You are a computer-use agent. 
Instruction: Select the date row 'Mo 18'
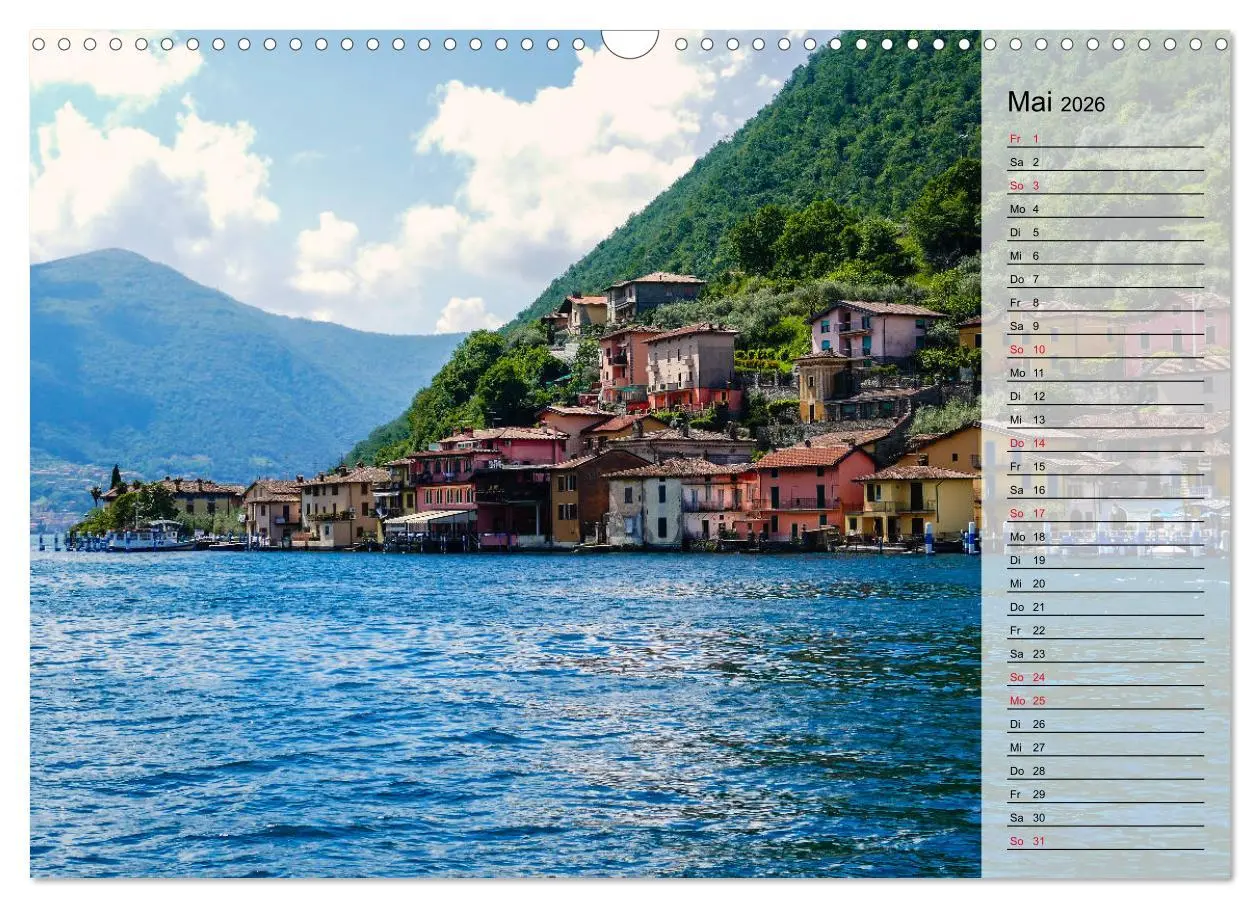click(1105, 536)
